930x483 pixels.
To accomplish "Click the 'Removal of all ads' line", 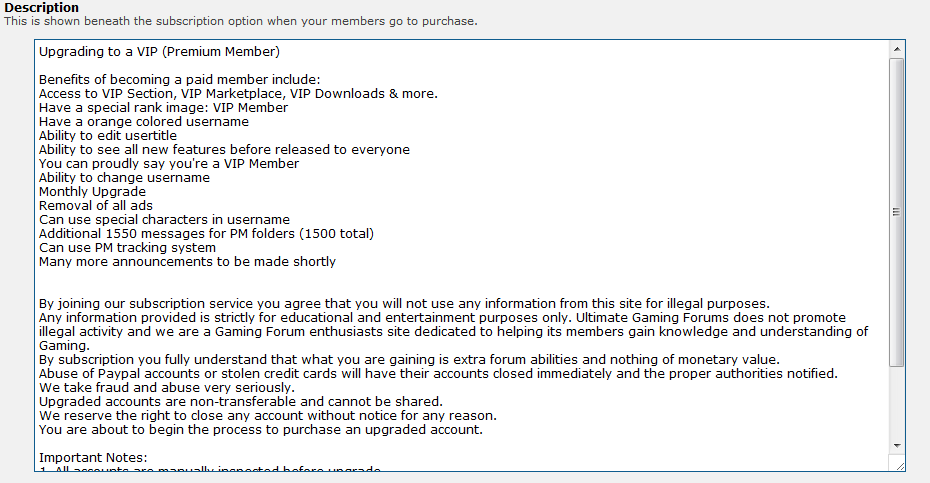I will pyautogui.click(x=95, y=205).
